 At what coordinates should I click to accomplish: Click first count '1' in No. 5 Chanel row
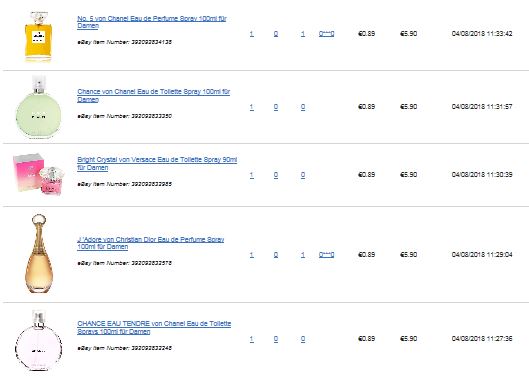[252, 34]
